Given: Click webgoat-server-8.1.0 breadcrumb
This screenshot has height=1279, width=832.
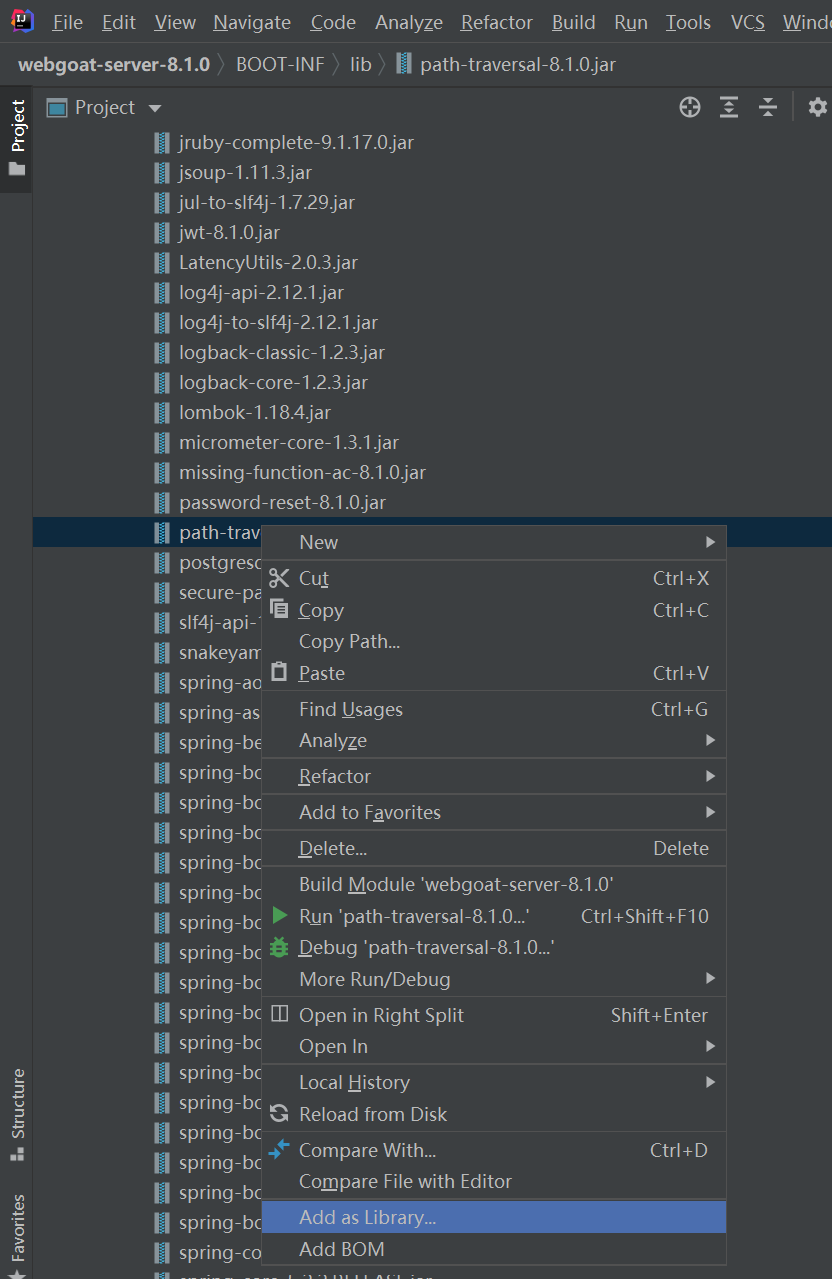Looking at the screenshot, I should click(x=114, y=65).
